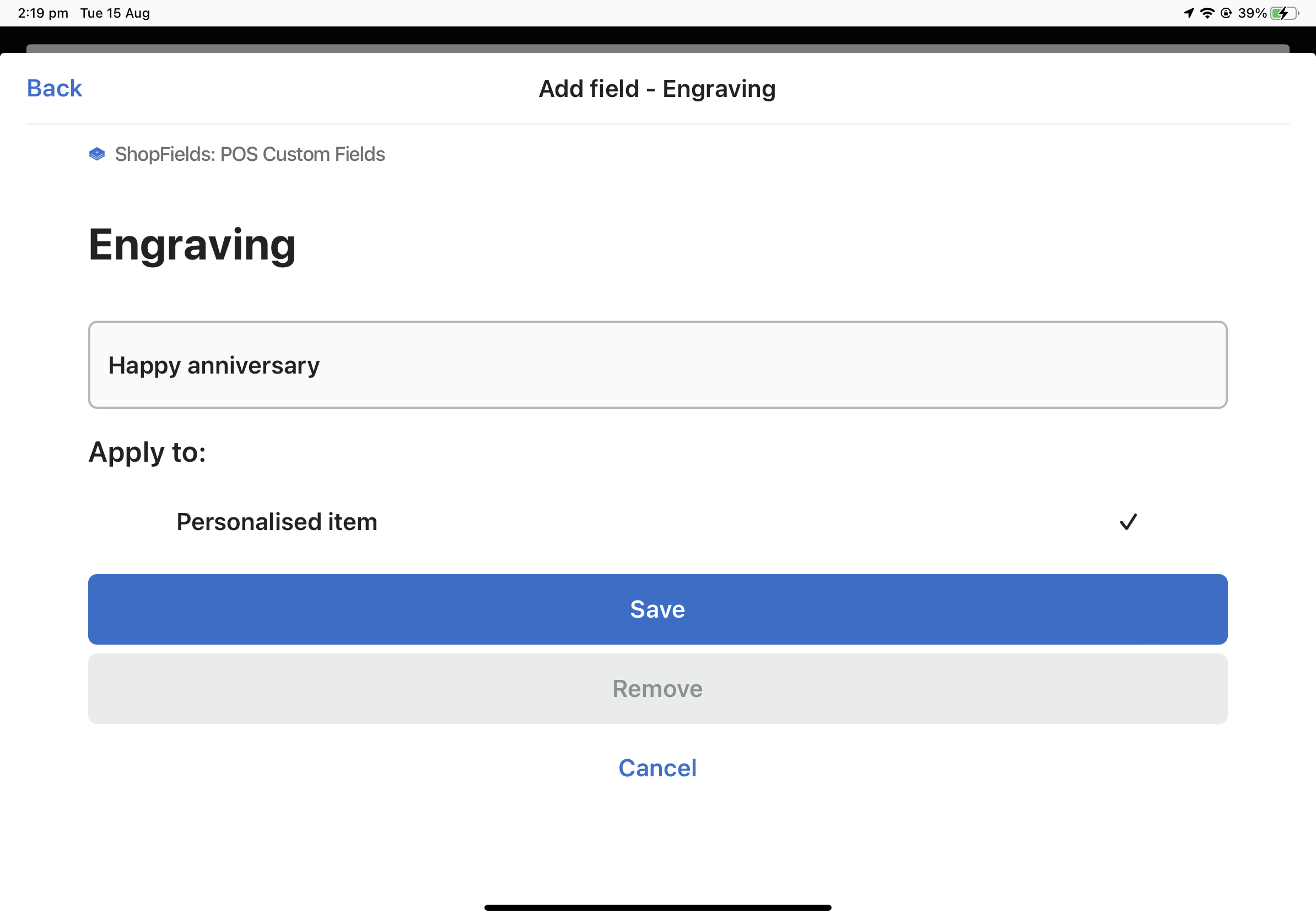Tap the Wi-Fi status icon
1316x919 pixels.
click(x=1207, y=12)
